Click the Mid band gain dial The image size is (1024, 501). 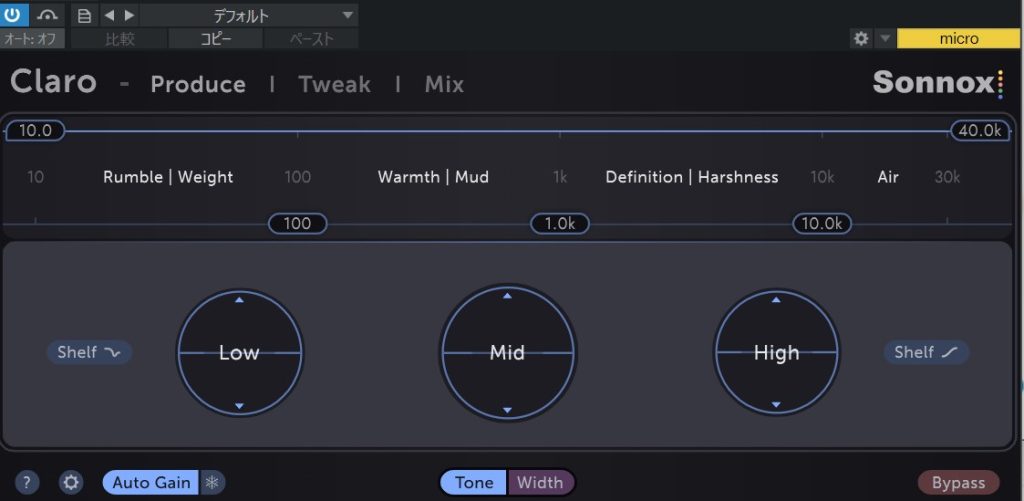point(508,352)
